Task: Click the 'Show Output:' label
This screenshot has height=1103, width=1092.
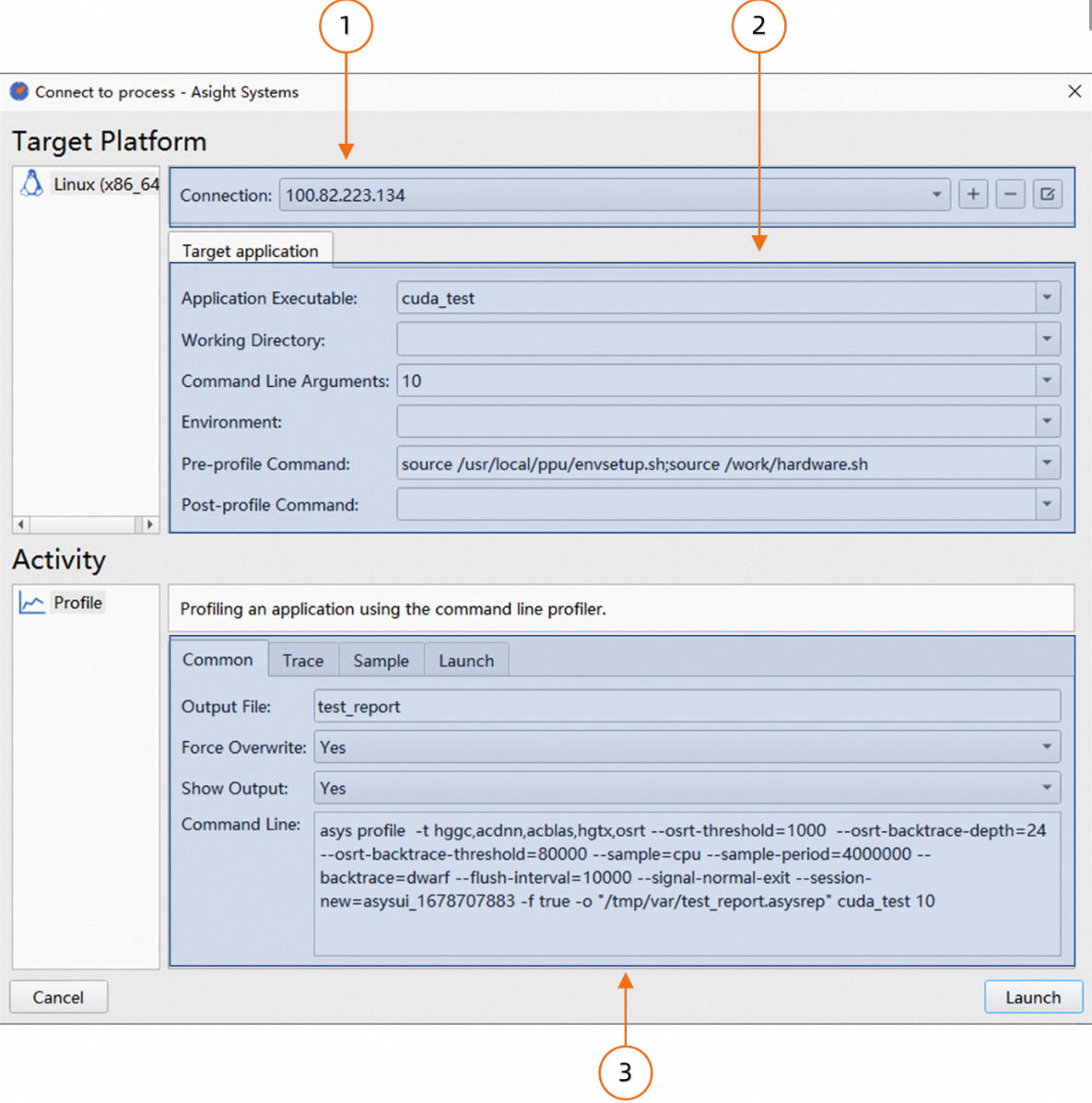Action: coord(235,788)
